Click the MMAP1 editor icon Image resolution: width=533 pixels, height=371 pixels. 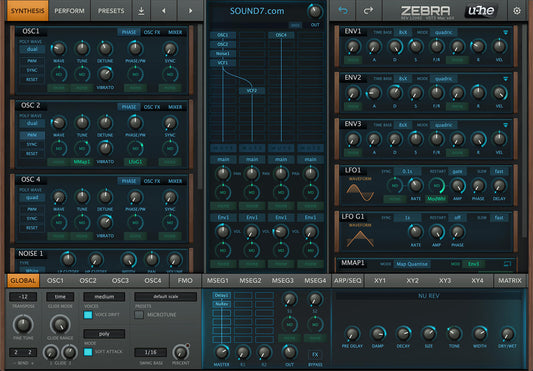[x=507, y=264]
